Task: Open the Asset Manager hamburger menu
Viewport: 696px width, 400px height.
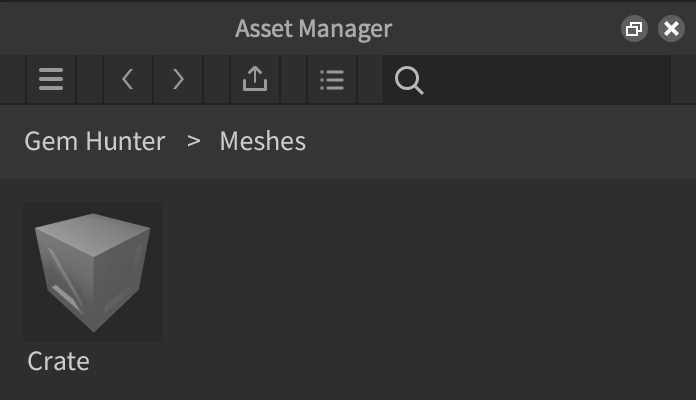Action: pos(51,80)
